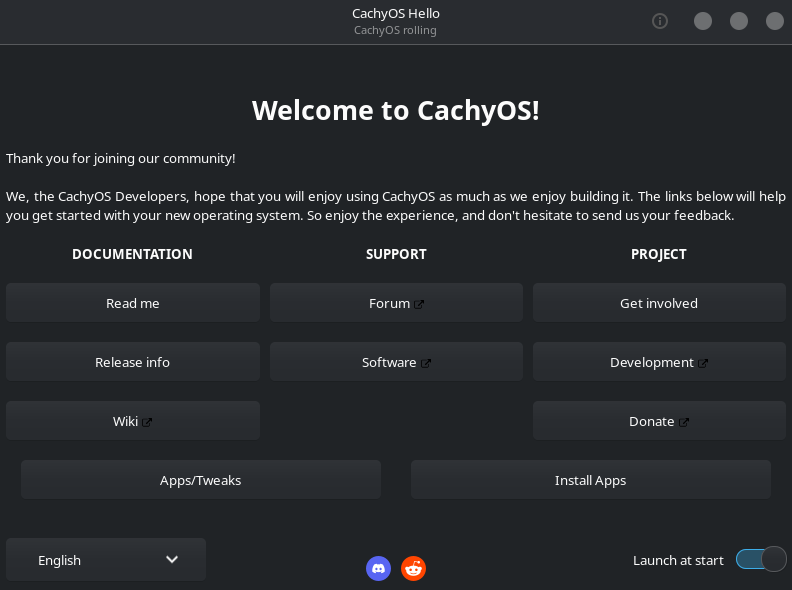Screen dimensions: 792x590
Task: Click the middle round window button
Action: [x=739, y=21]
